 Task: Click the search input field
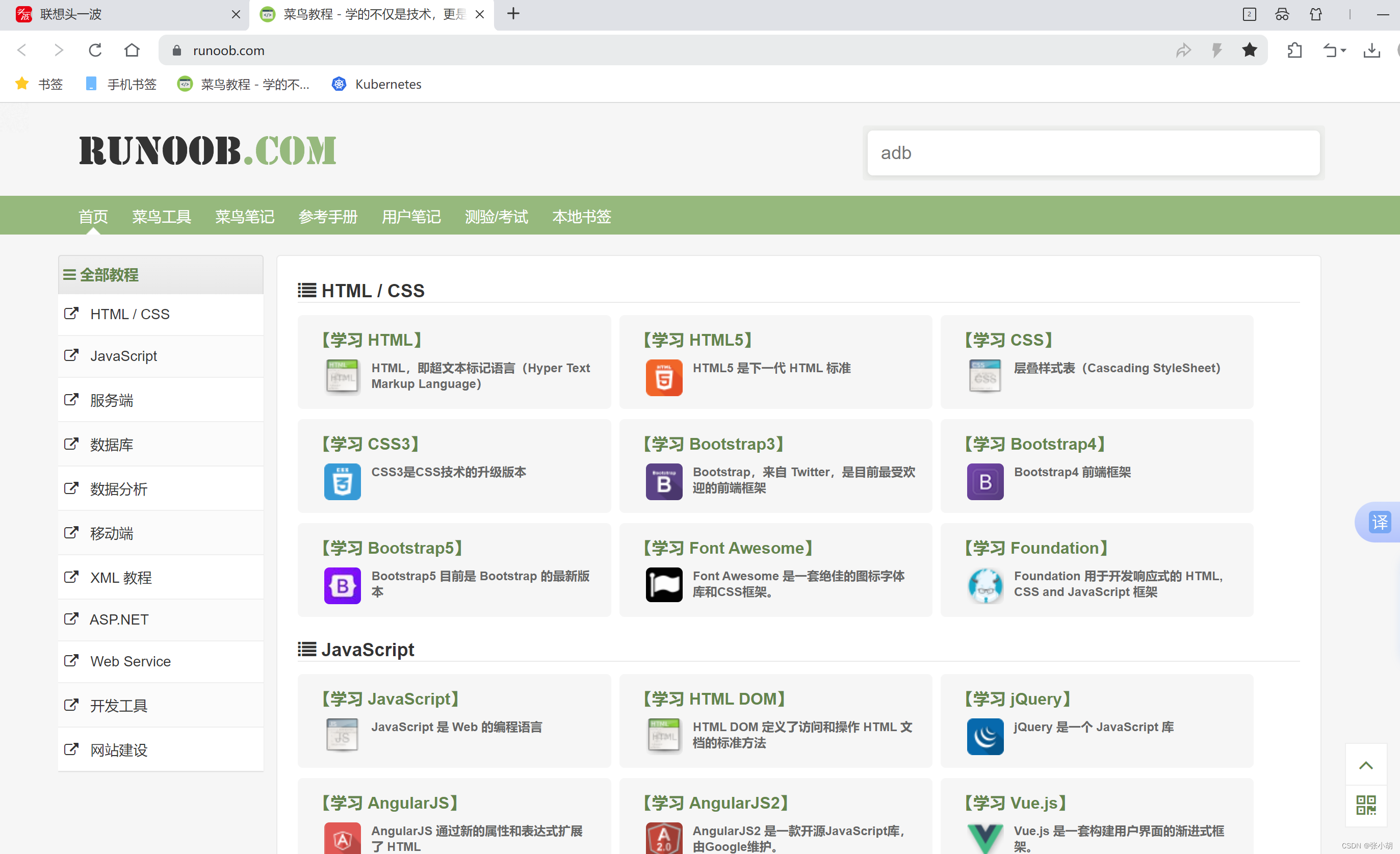pos(1091,152)
